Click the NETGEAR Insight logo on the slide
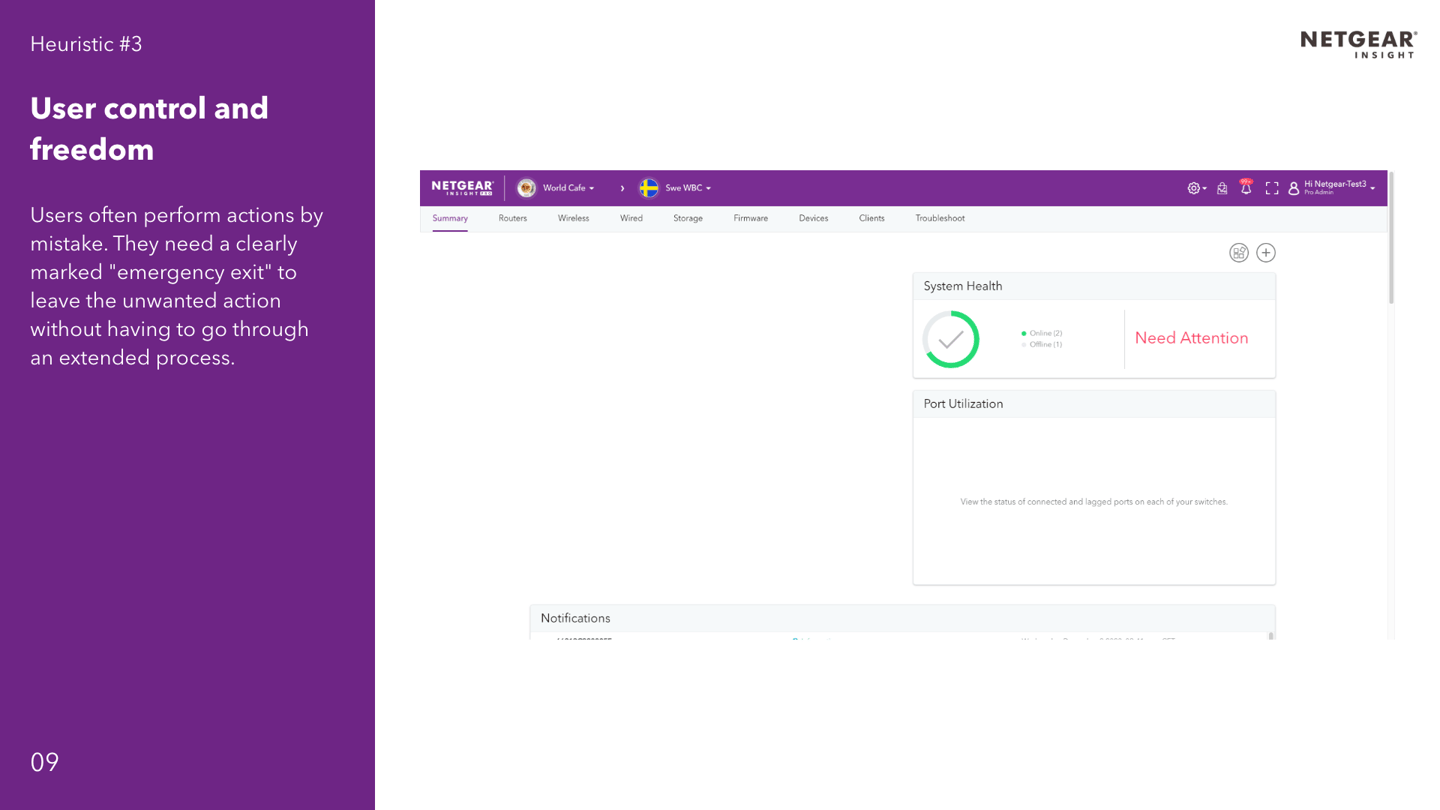1440x810 pixels. click(1358, 44)
